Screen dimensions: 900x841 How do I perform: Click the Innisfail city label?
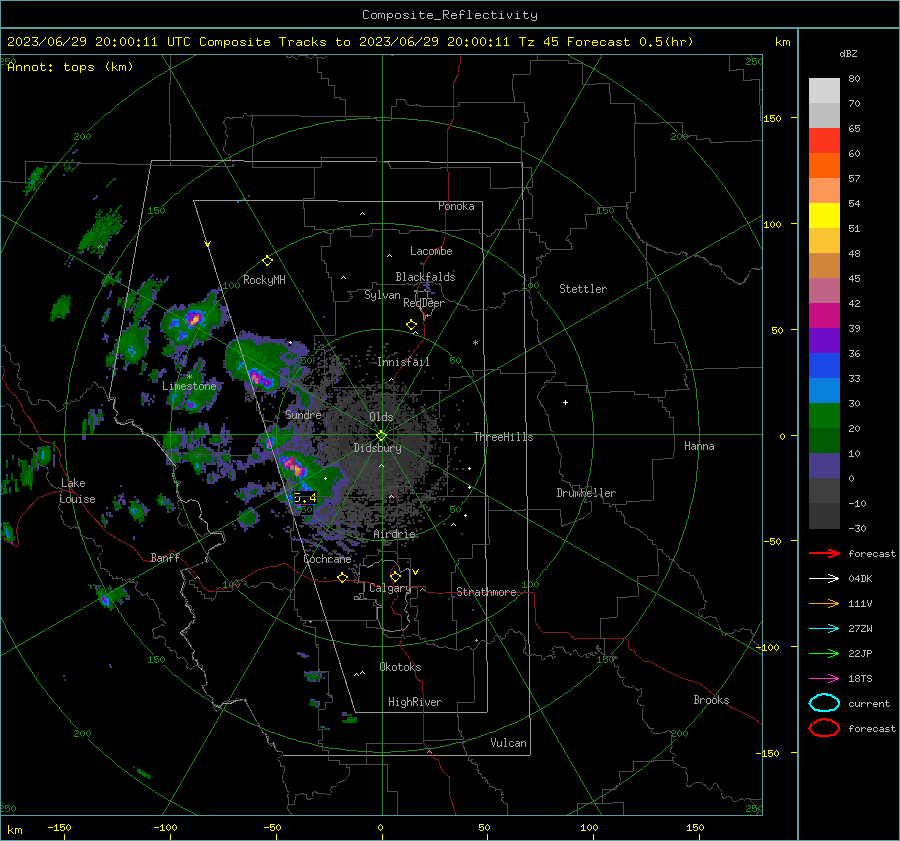(403, 362)
